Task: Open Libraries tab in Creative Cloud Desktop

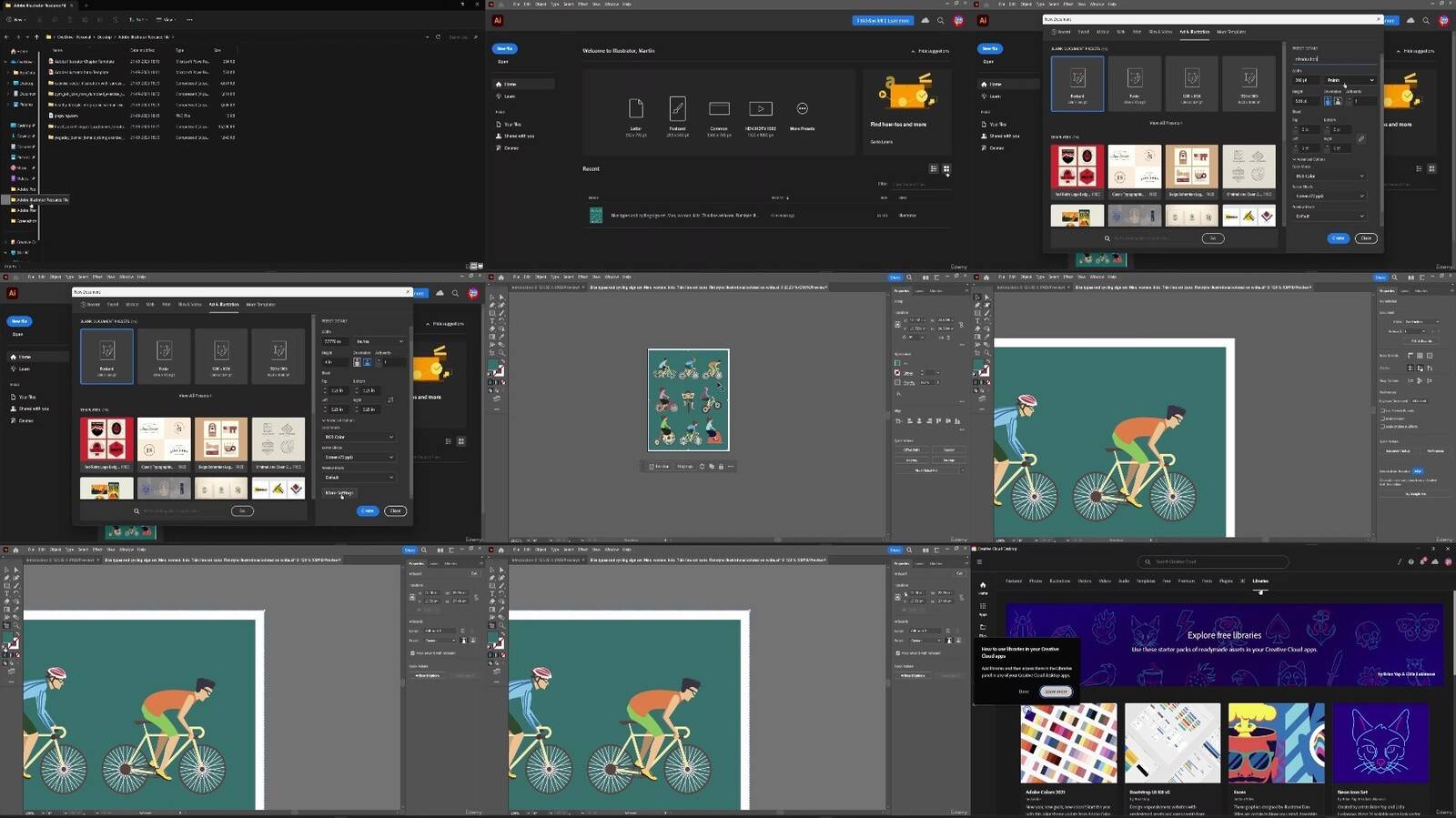Action: pyautogui.click(x=1260, y=581)
